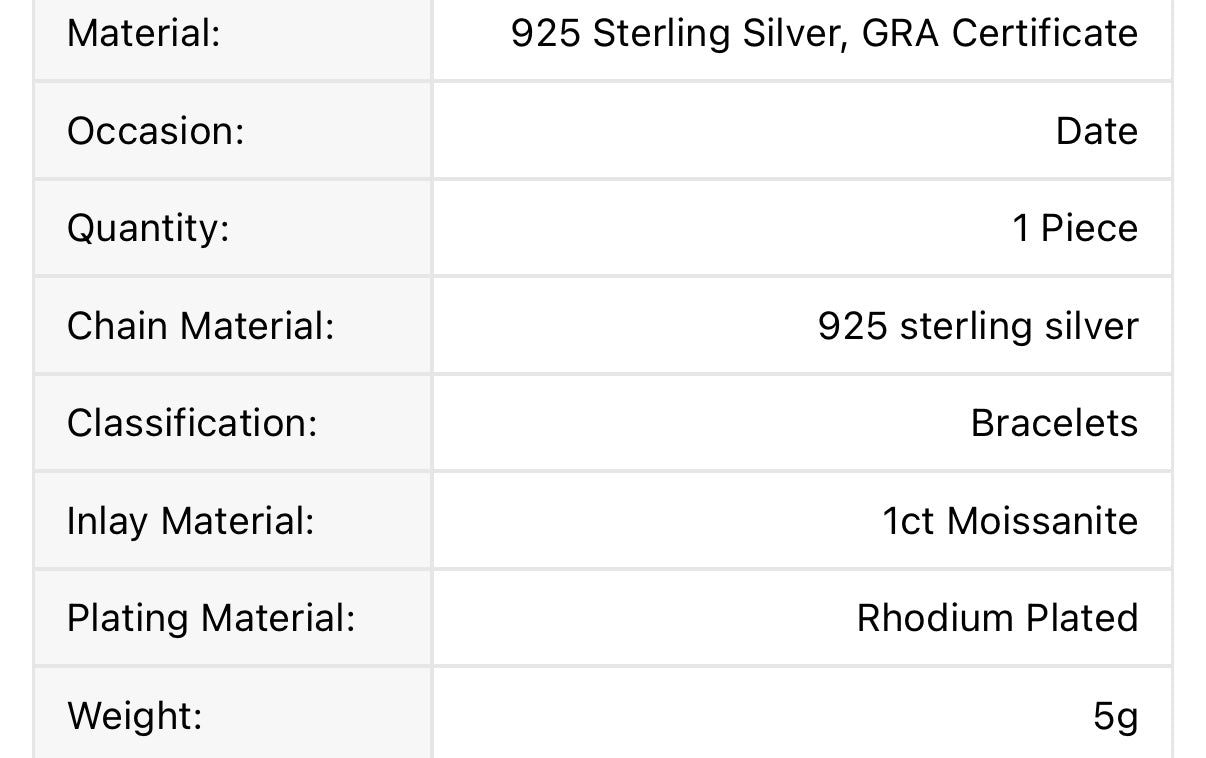Click the Inlay Material label
Screen dimensions: 1206x758
click(x=190, y=521)
